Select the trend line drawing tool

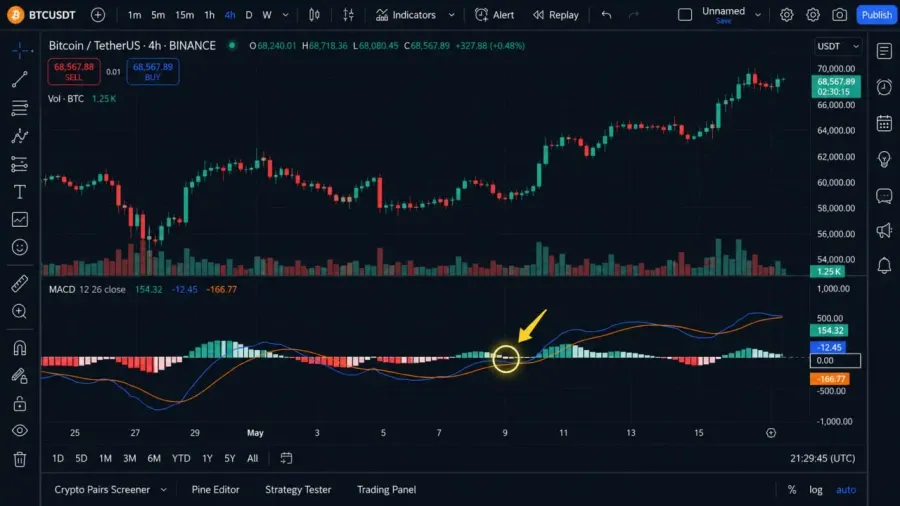[20, 79]
